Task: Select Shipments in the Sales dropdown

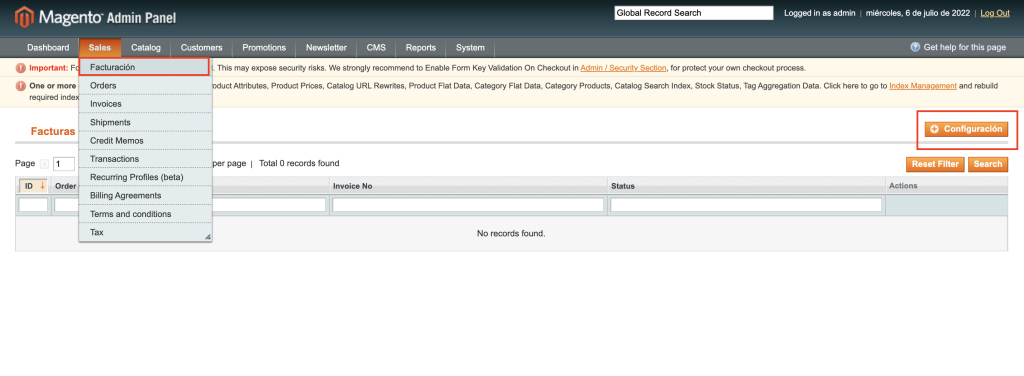Action: point(145,122)
